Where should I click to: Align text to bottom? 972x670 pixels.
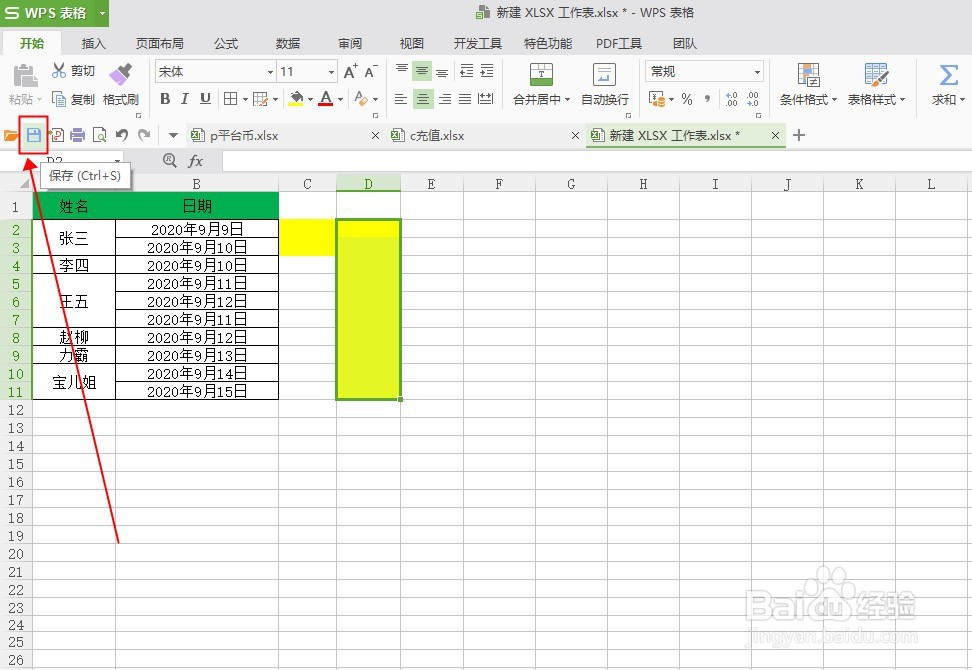point(442,71)
